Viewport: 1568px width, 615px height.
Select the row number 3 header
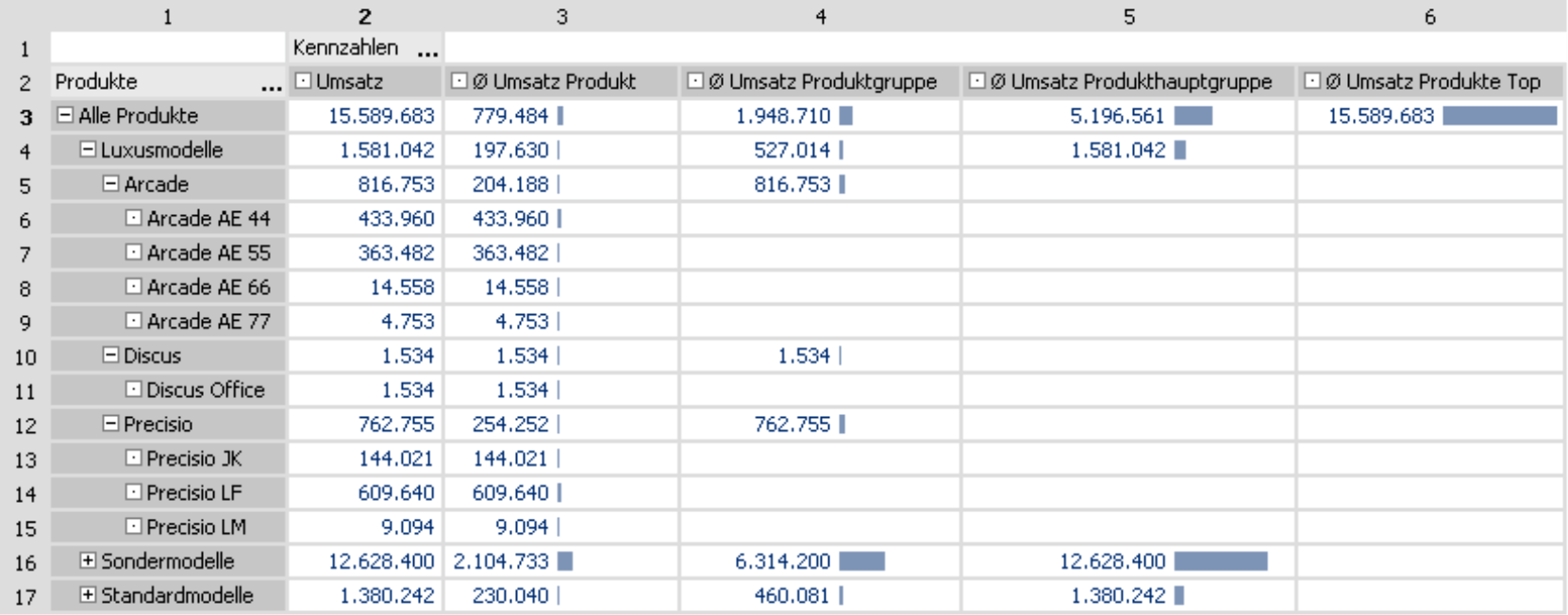(25, 116)
